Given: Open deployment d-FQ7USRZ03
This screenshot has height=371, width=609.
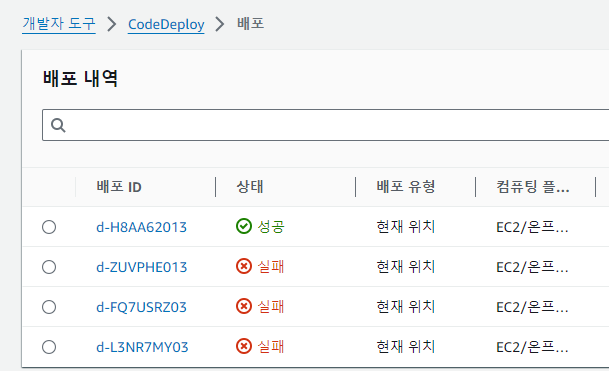Looking at the screenshot, I should coord(141,307).
